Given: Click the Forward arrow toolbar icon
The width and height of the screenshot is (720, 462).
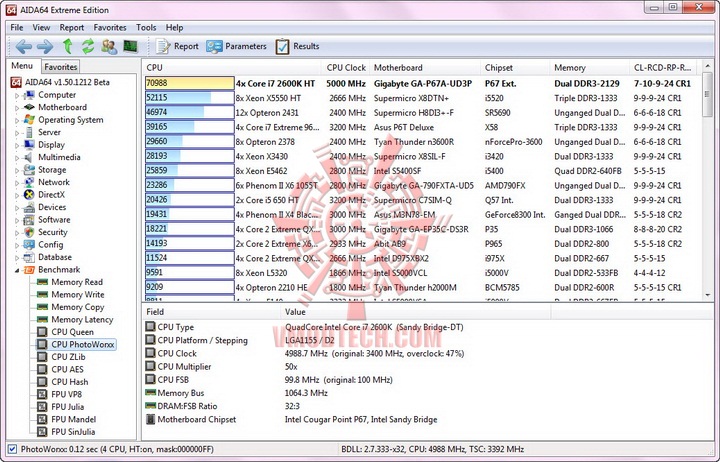Looking at the screenshot, I should tap(45, 46).
